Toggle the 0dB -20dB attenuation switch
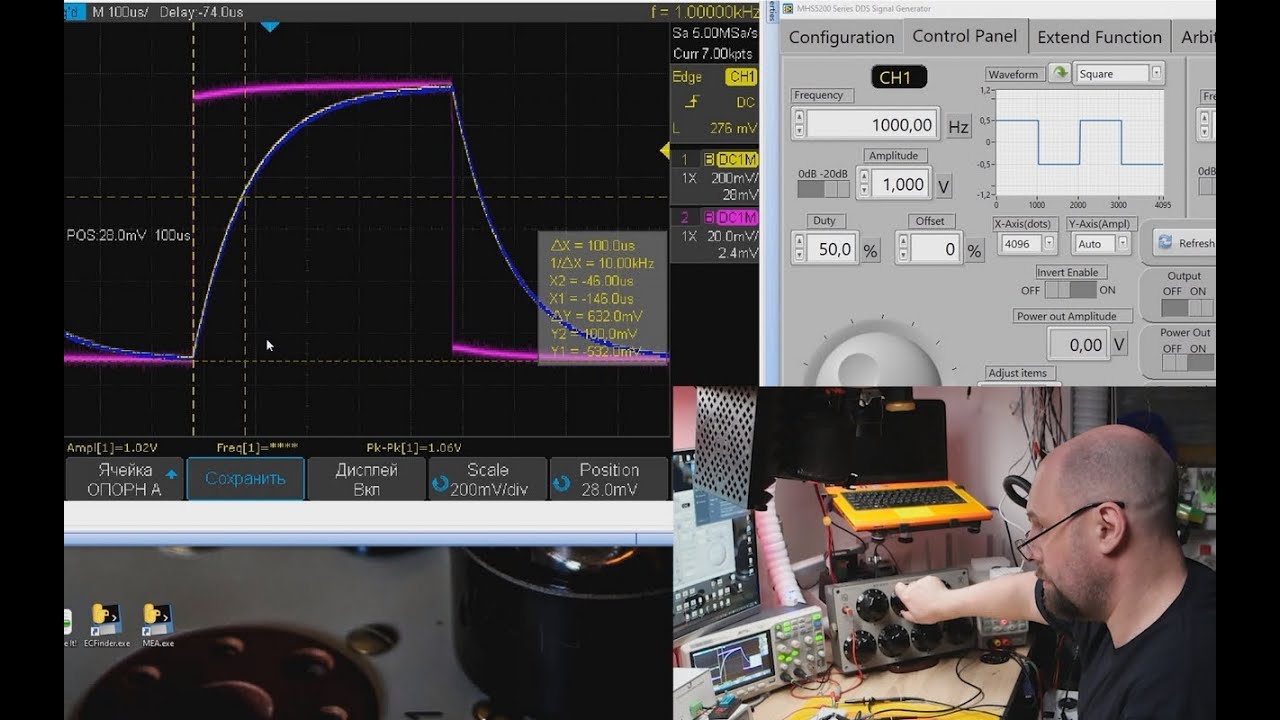Image resolution: width=1280 pixels, height=720 pixels. (x=823, y=189)
